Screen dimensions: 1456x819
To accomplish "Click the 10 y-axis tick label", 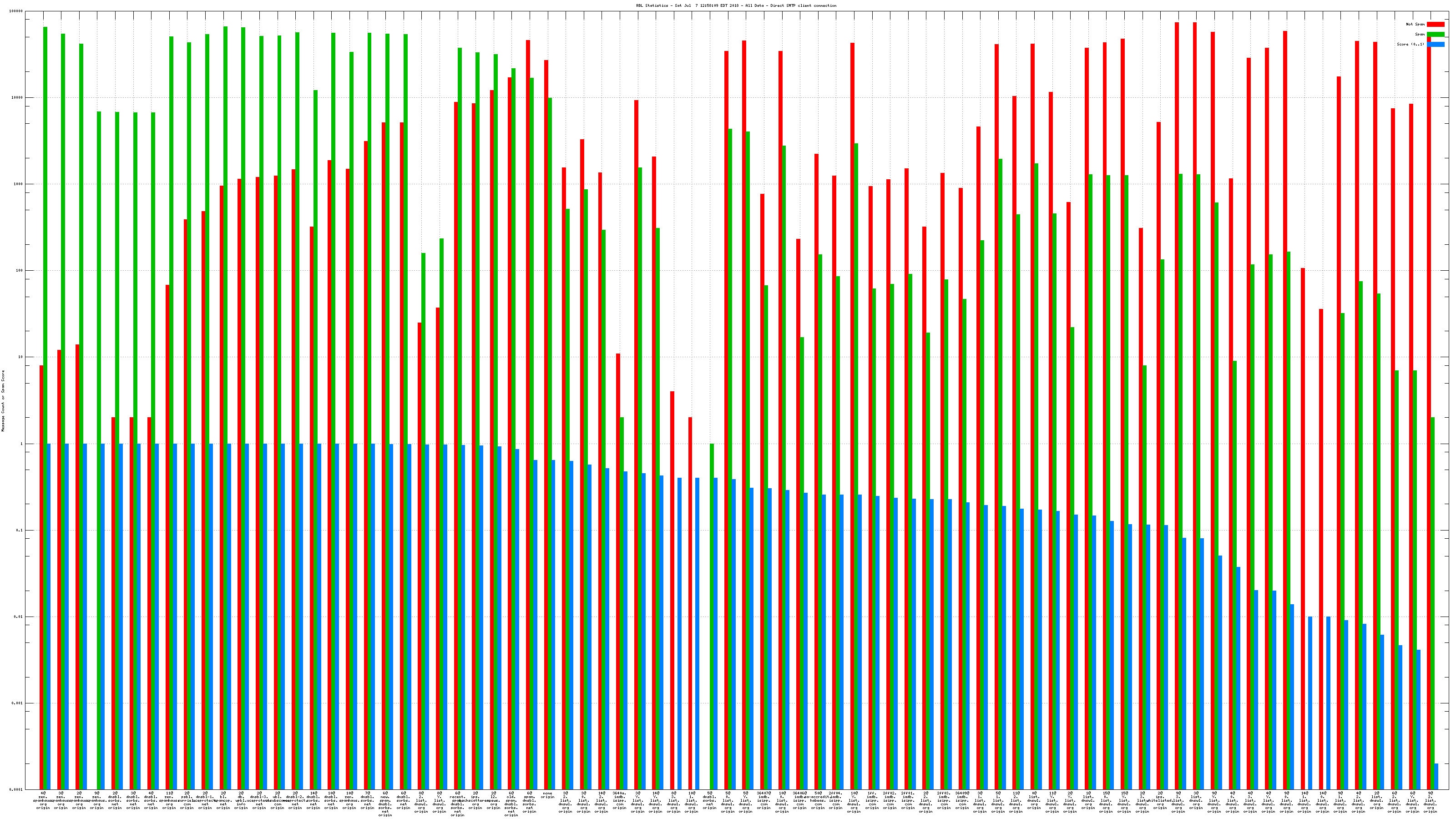I will (21, 357).
